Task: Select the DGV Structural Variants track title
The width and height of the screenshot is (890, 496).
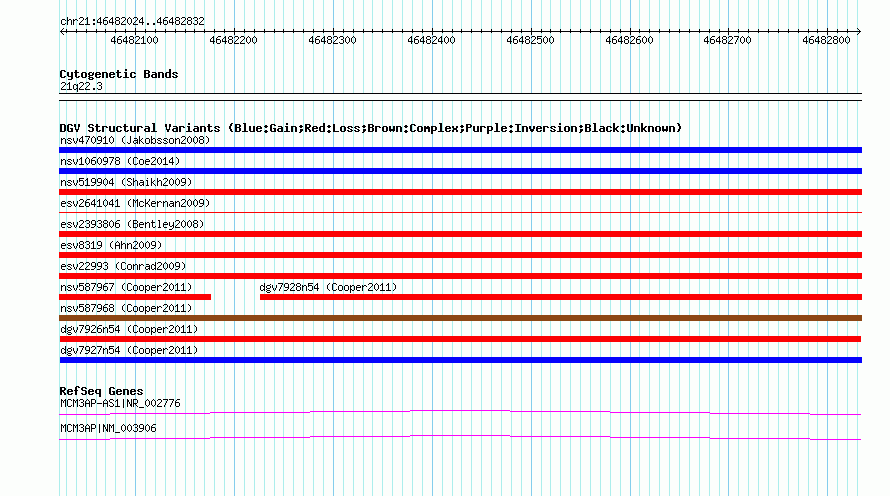Action: pyautogui.click(x=371, y=128)
